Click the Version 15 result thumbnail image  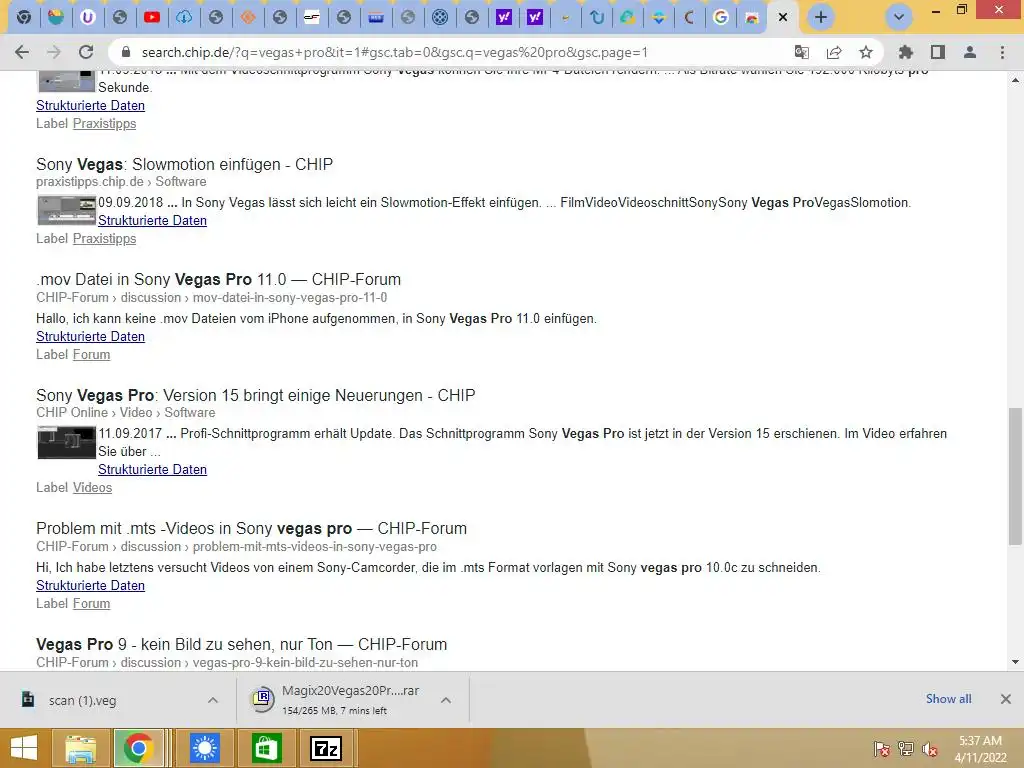[67, 442]
